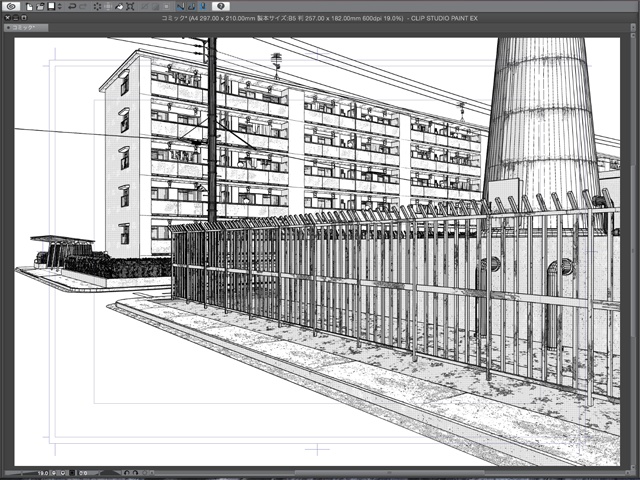Close the canvas window with X button
This screenshot has width=640, height=480.
(x=7, y=18)
